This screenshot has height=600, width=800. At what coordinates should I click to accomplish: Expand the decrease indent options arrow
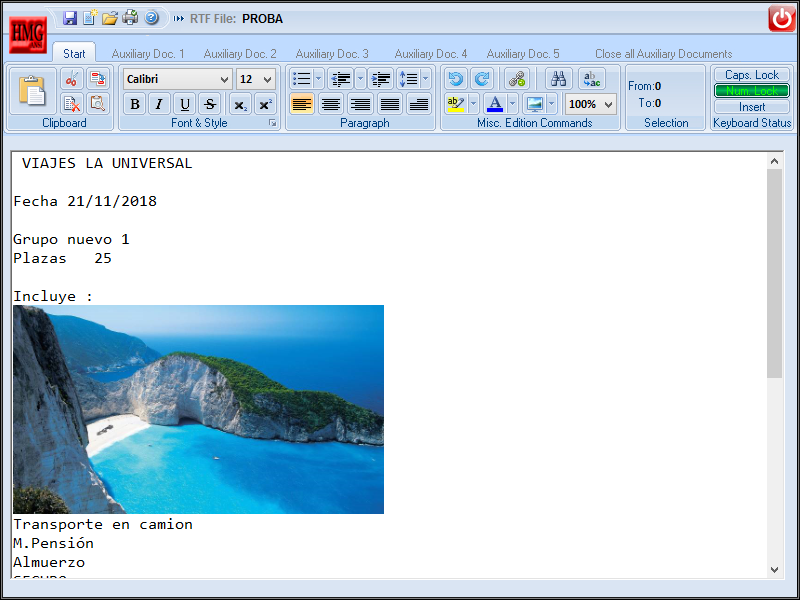(360, 79)
